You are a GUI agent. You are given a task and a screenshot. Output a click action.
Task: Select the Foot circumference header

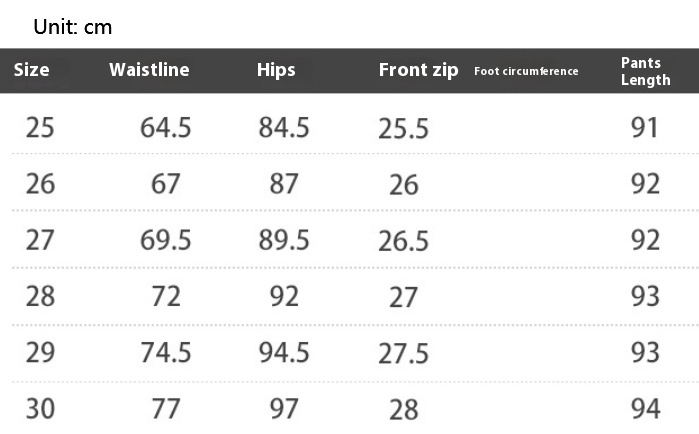click(526, 71)
